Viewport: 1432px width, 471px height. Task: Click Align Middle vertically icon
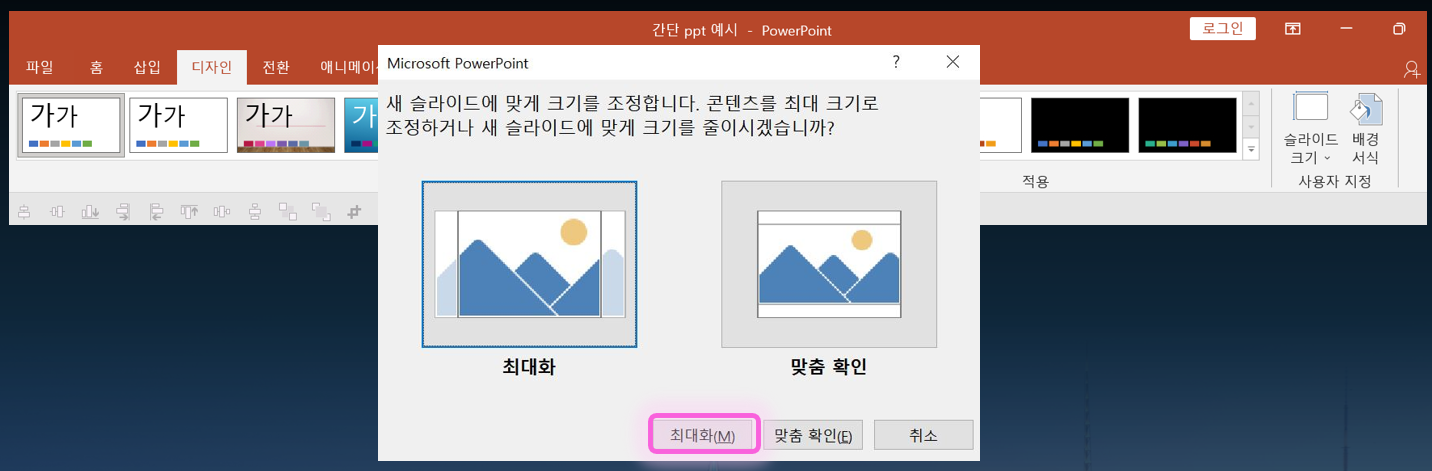tap(57, 212)
